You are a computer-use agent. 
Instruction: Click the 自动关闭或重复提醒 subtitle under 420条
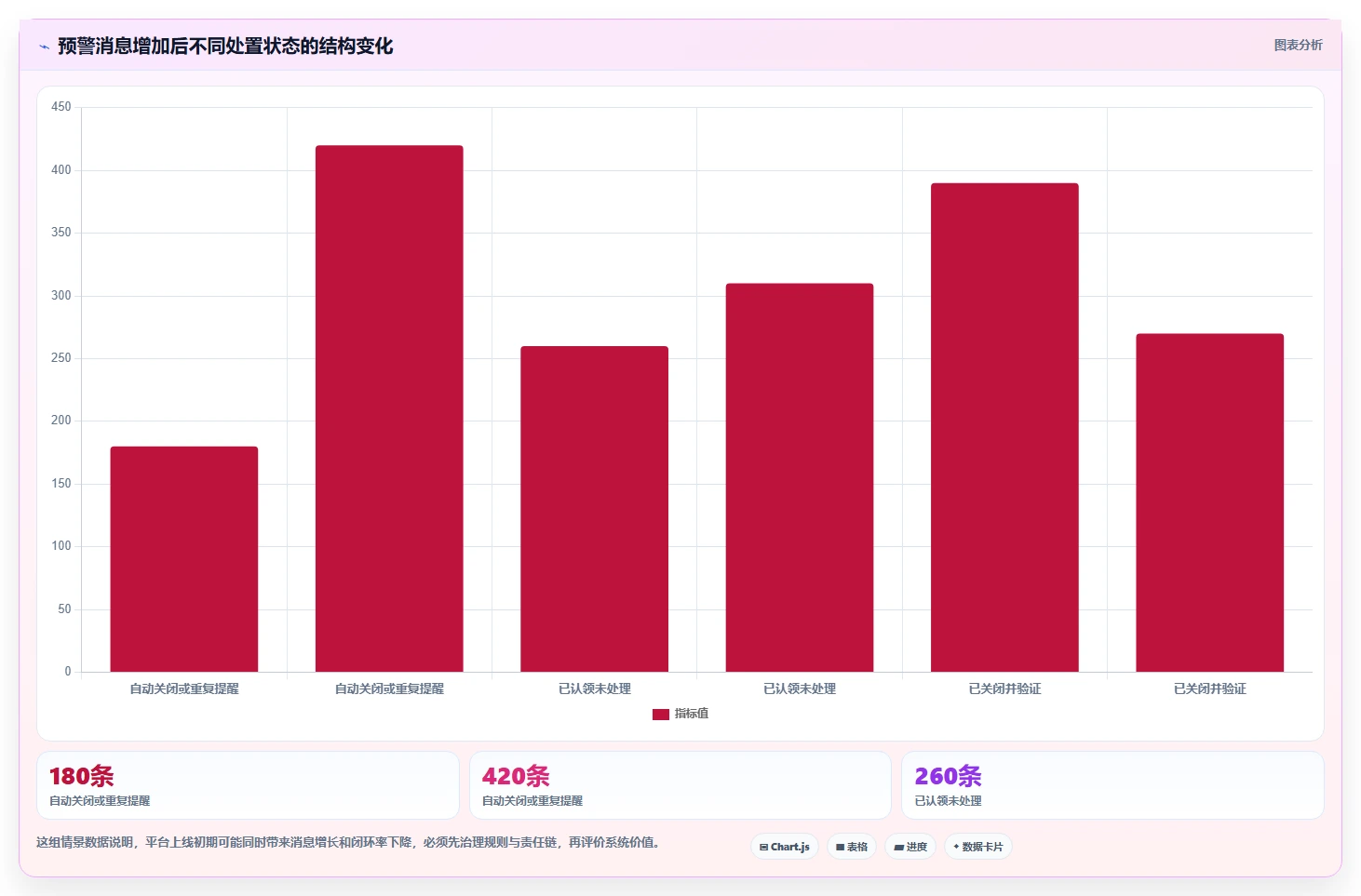[x=532, y=801]
